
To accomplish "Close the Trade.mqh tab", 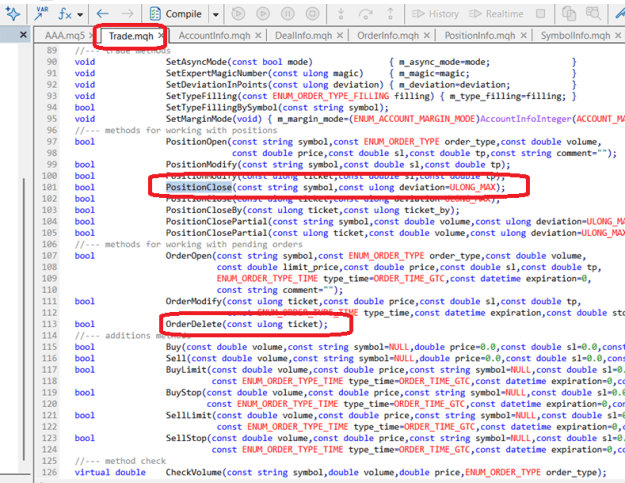I will pyautogui.click(x=160, y=35).
